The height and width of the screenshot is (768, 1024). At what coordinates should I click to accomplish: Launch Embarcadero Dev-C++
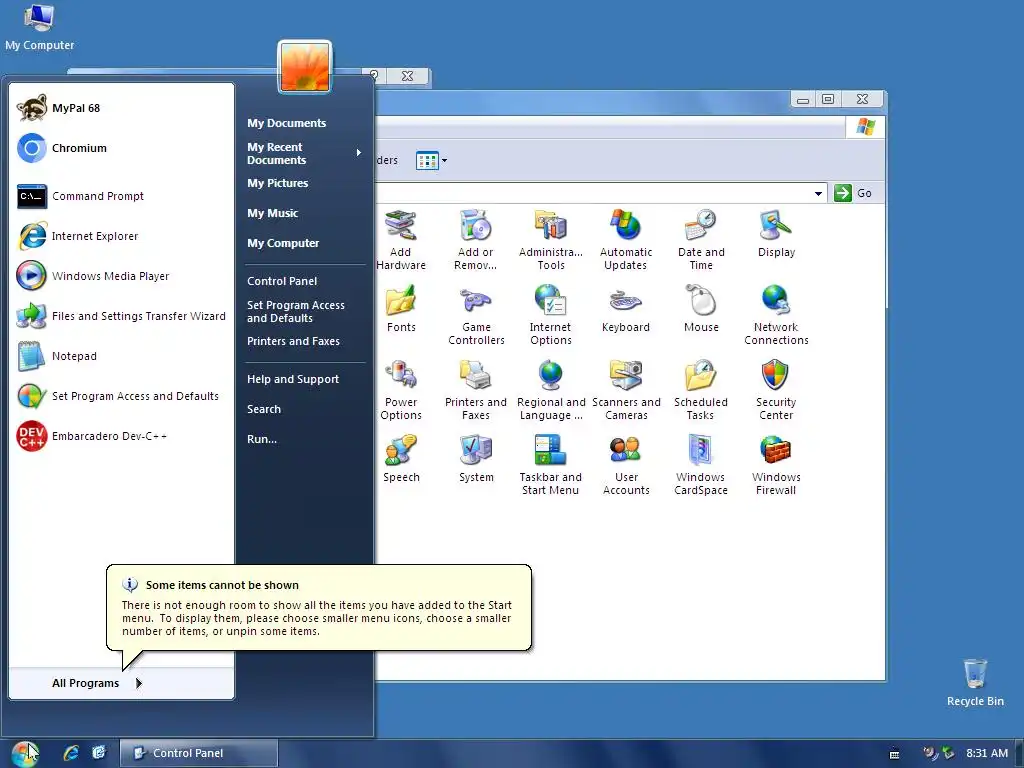(x=122, y=436)
